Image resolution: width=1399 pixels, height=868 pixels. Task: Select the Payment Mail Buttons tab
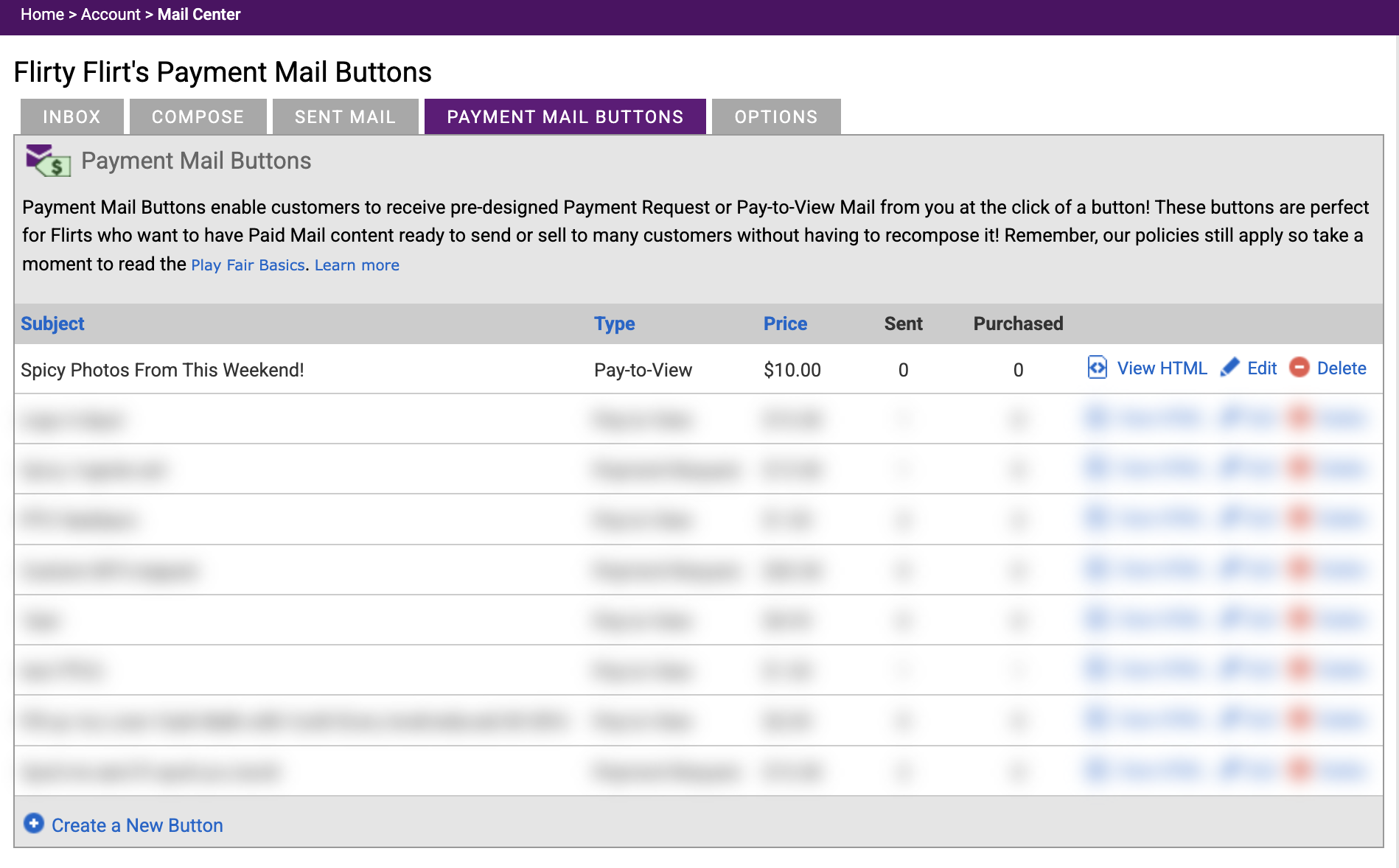coord(565,116)
